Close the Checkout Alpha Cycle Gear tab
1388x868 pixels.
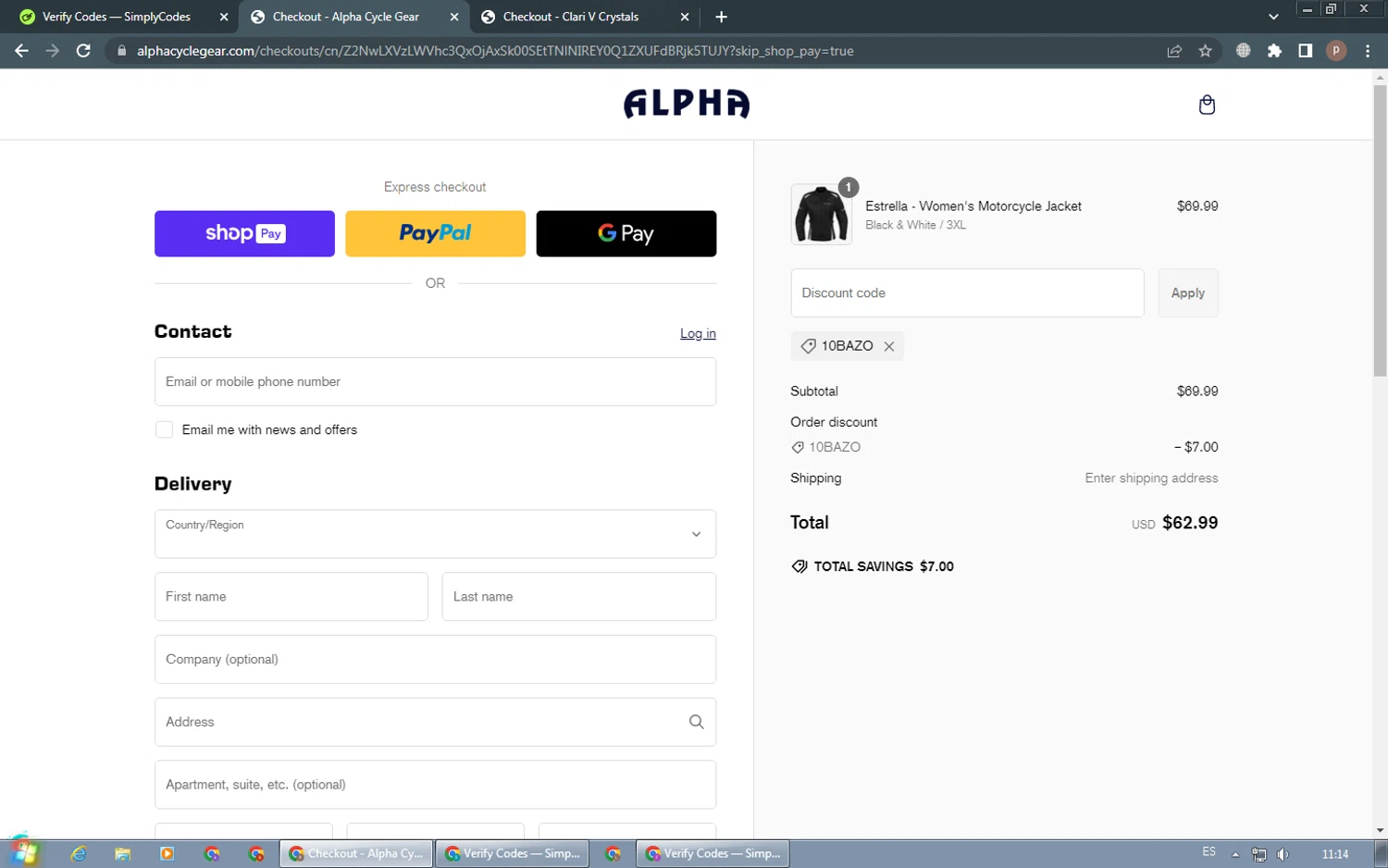(x=454, y=17)
